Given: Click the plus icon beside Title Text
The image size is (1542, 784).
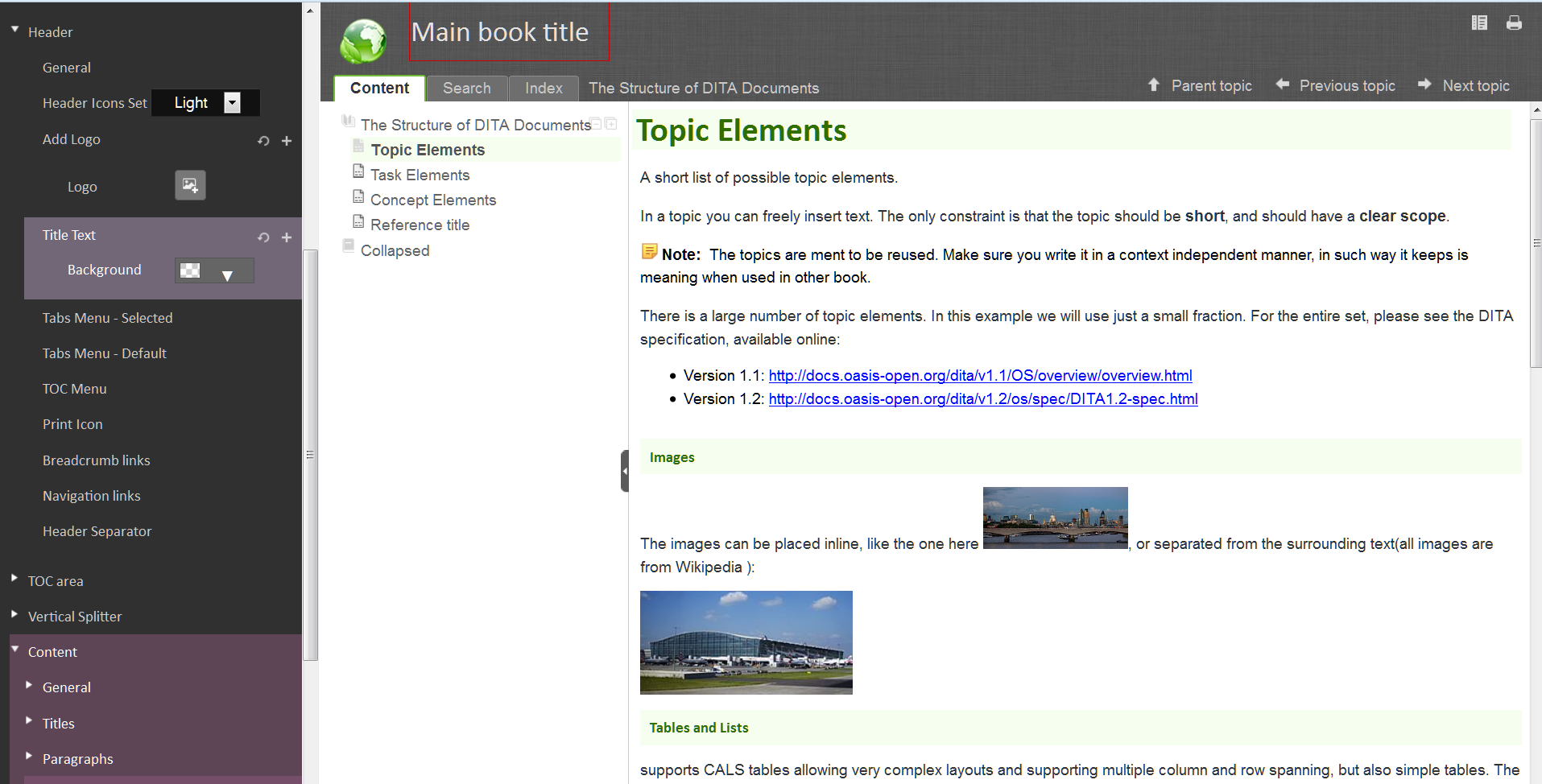Looking at the screenshot, I should point(287,237).
